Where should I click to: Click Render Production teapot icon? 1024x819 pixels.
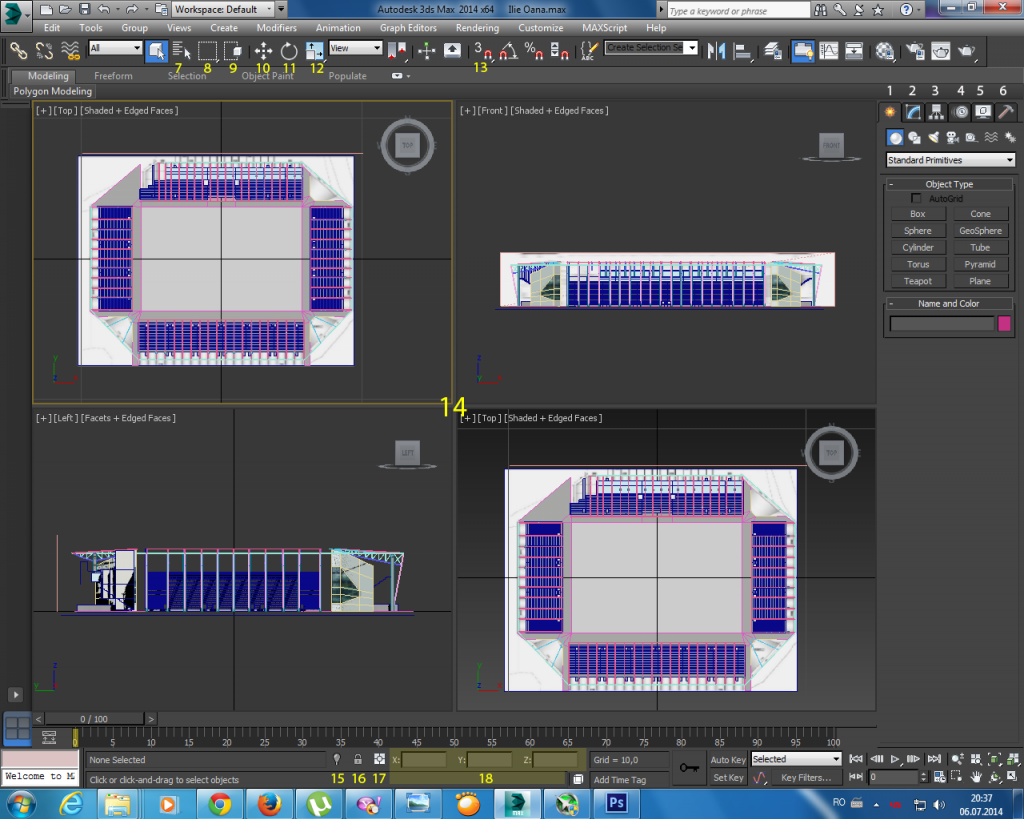click(967, 50)
